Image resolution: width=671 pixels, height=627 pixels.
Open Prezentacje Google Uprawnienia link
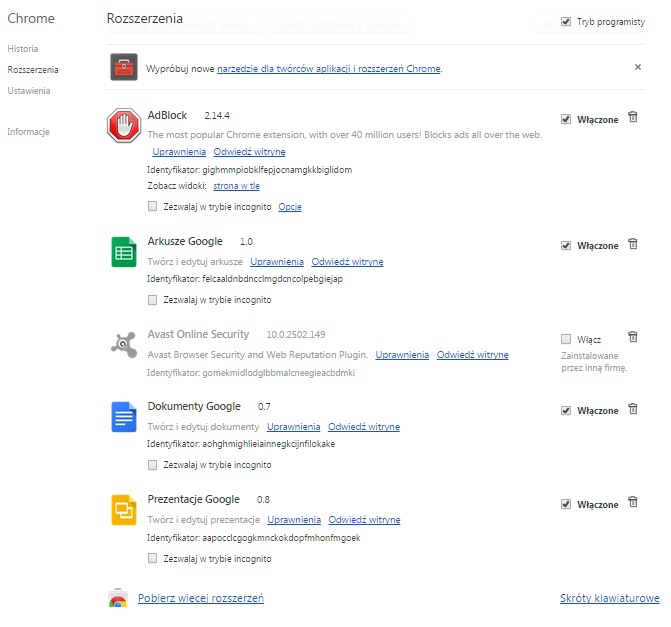(x=294, y=520)
